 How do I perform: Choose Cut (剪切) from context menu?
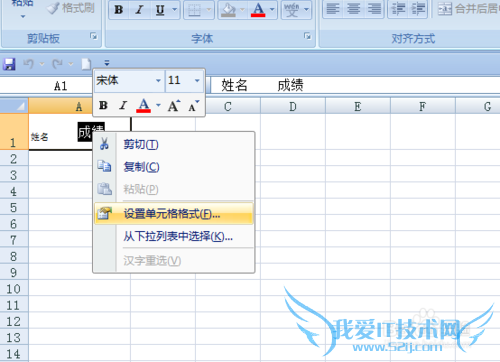(x=174, y=145)
